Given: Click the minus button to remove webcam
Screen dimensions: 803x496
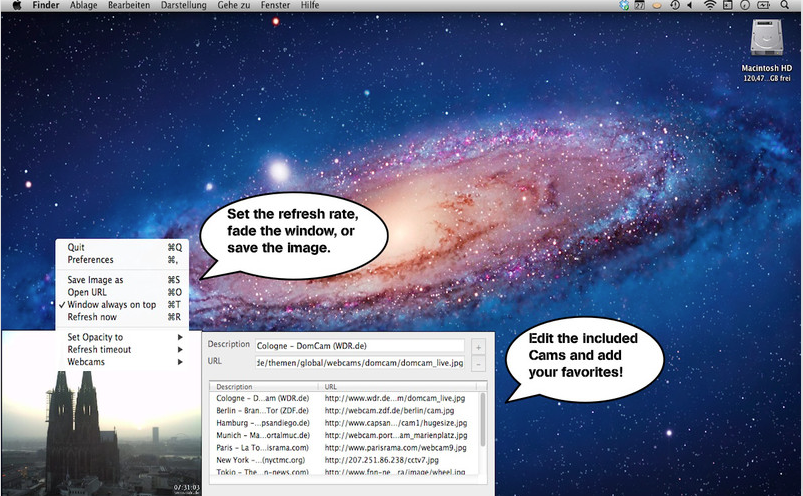Looking at the screenshot, I should (x=478, y=363).
